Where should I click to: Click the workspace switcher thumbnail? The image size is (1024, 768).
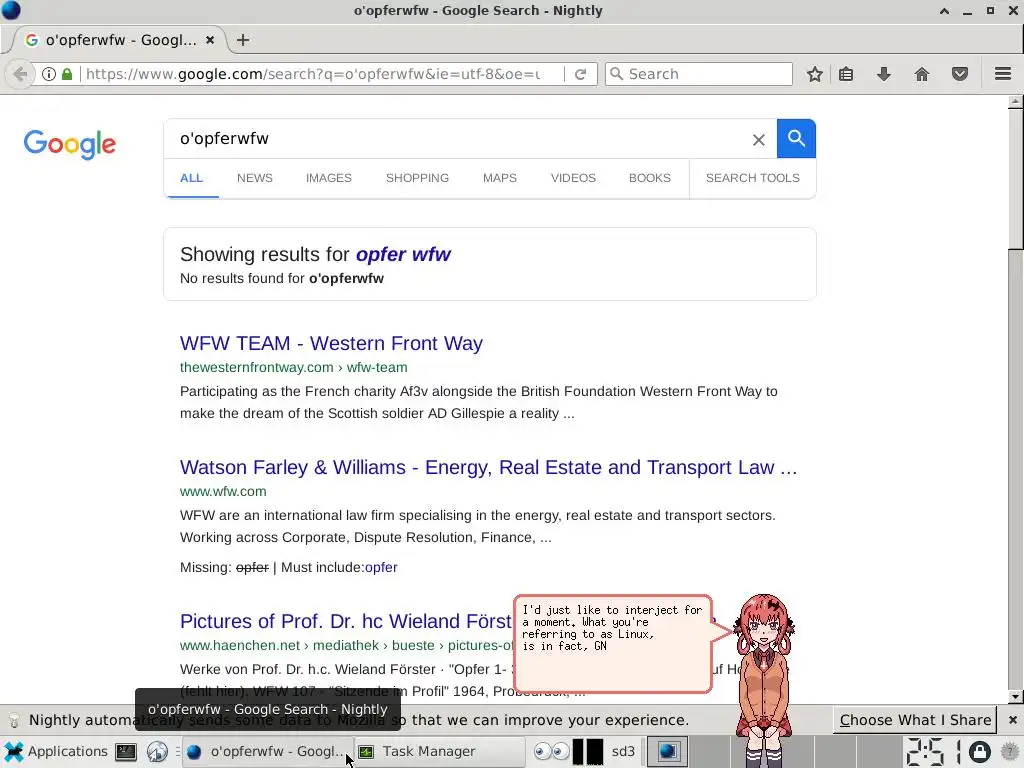tap(667, 751)
